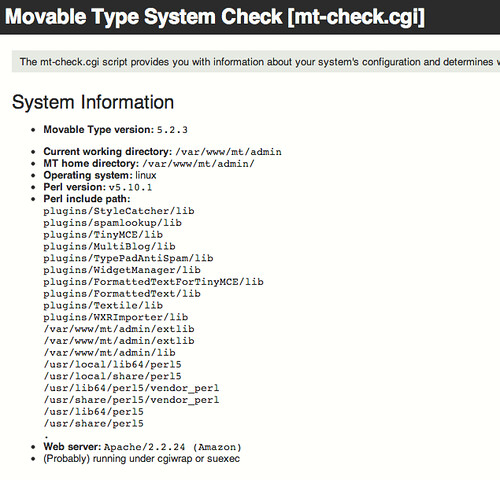The width and height of the screenshot is (500, 480).
Task: Click plugins/spamlookup/lib path
Action: (x=112, y=223)
